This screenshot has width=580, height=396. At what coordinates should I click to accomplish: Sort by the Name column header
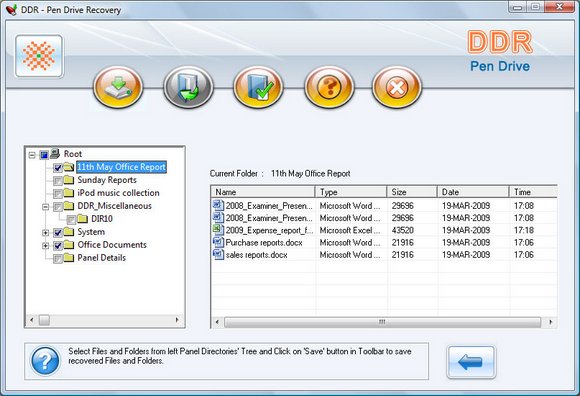click(263, 192)
